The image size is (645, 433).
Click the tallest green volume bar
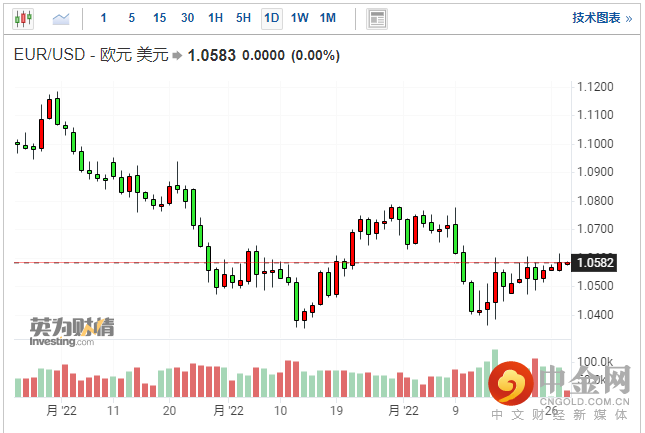(x=493, y=375)
